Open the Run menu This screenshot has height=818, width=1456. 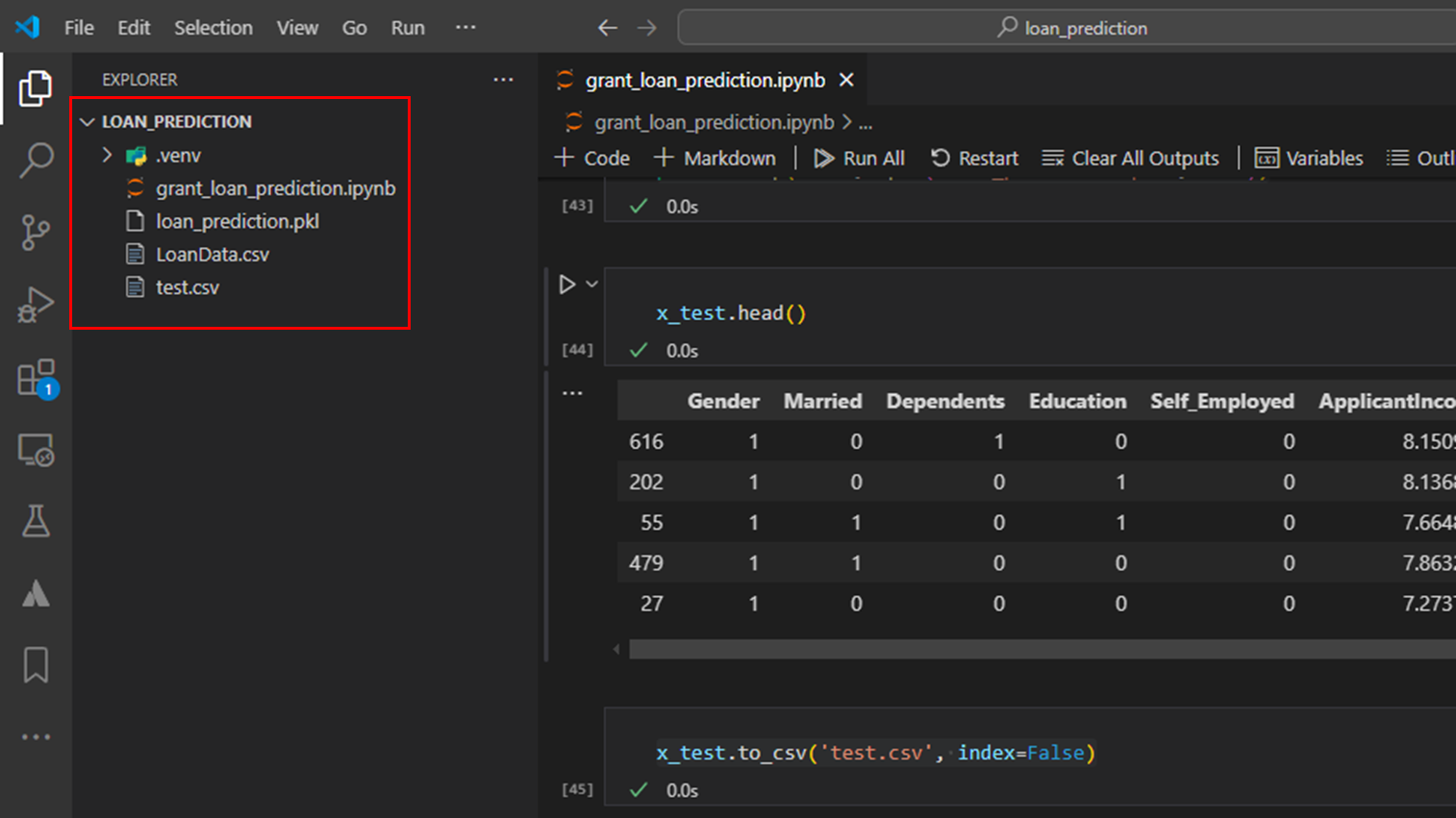point(407,28)
